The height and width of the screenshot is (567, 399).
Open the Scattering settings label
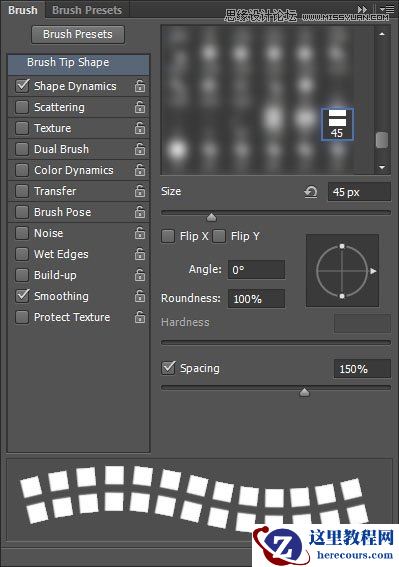59,107
